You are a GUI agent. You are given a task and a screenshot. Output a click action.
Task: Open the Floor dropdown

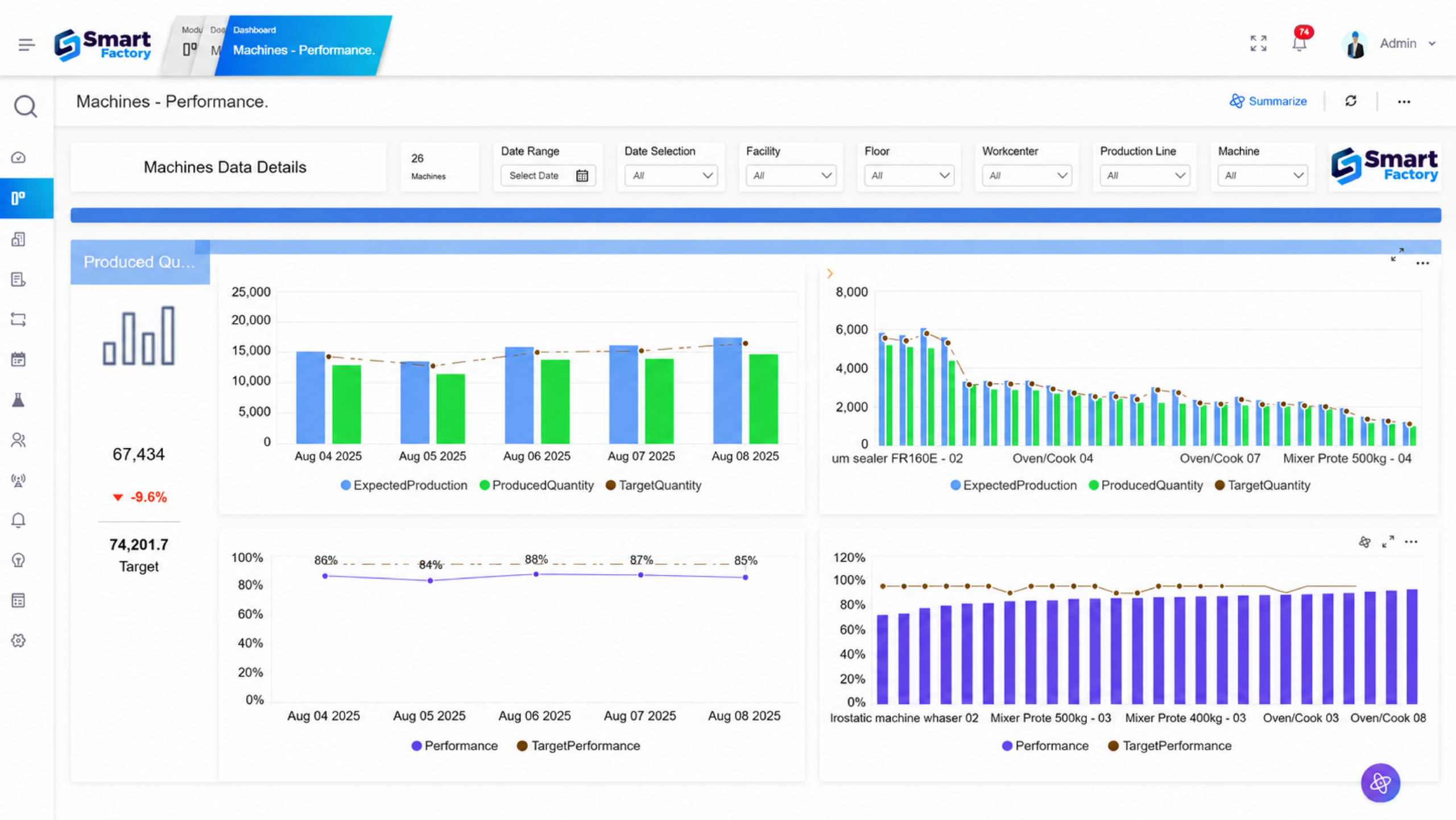909,176
